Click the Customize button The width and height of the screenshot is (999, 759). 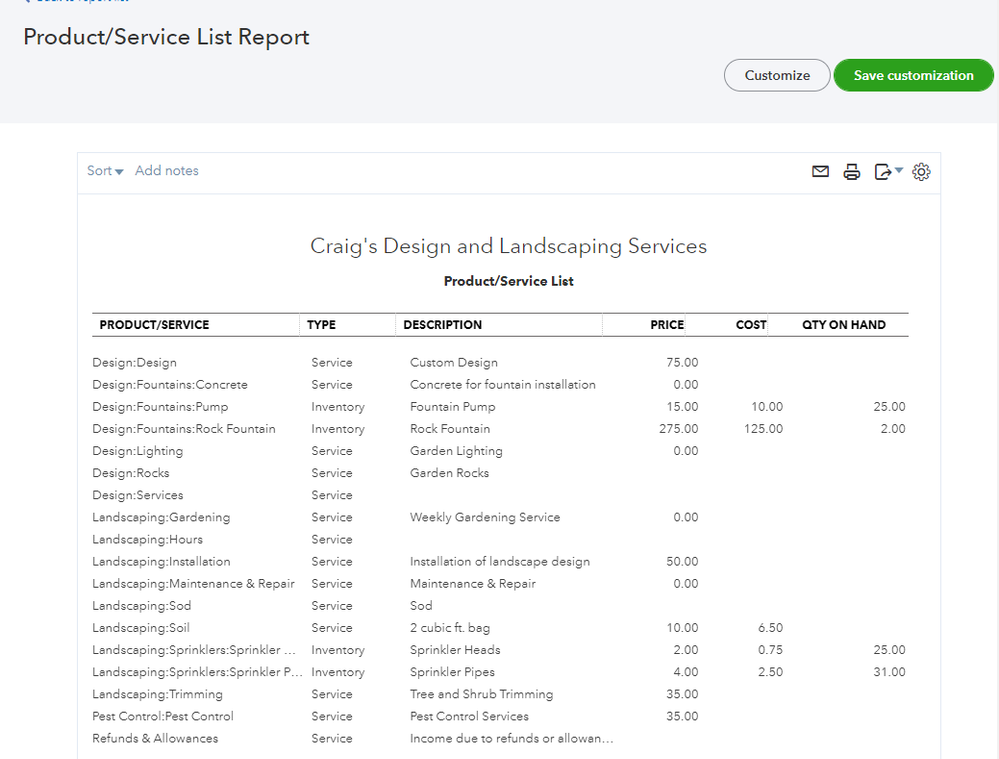click(x=777, y=75)
